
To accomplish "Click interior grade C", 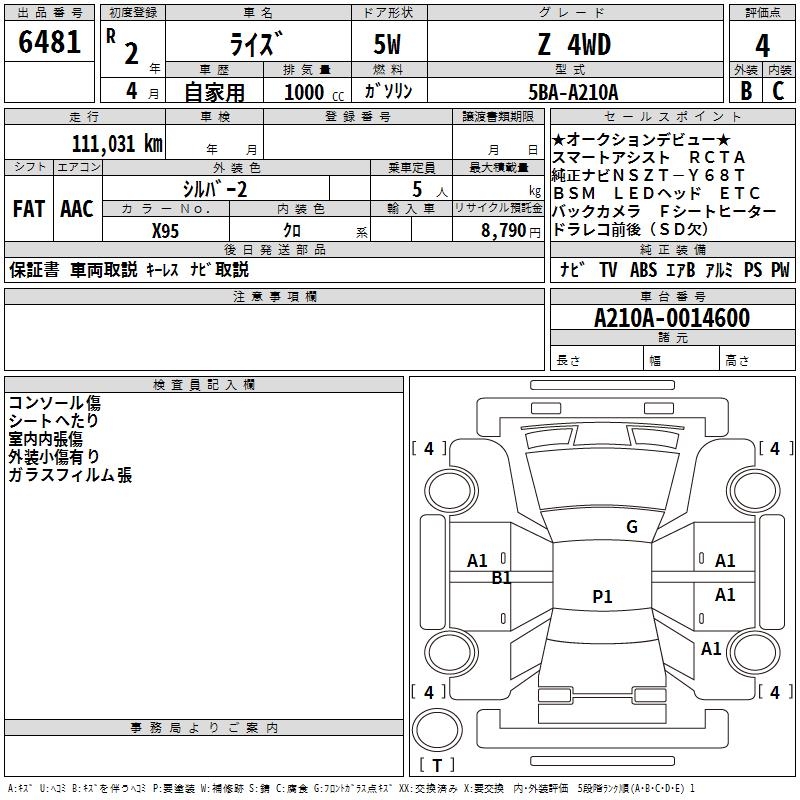I will click(x=778, y=91).
